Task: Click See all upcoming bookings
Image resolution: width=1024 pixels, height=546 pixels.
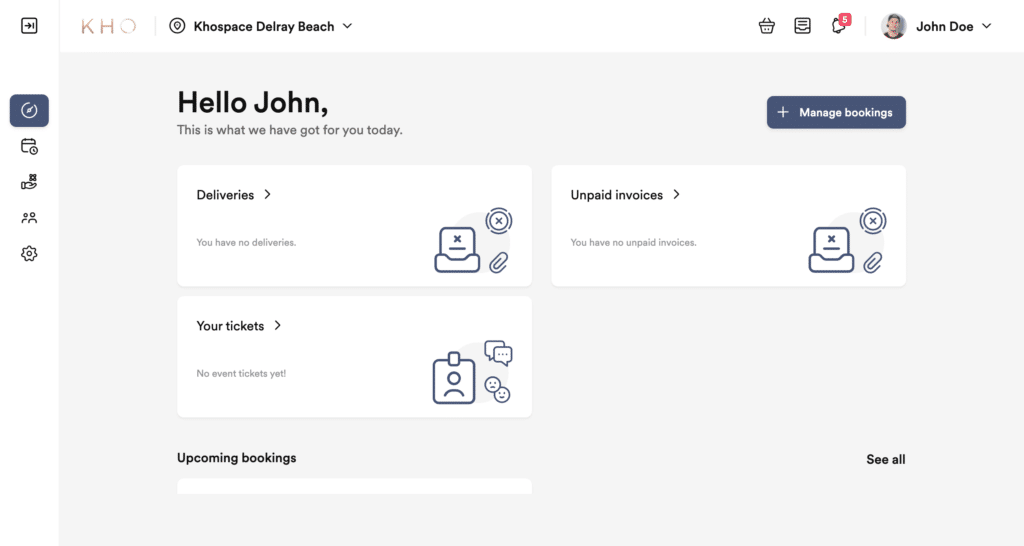Action: 886,459
